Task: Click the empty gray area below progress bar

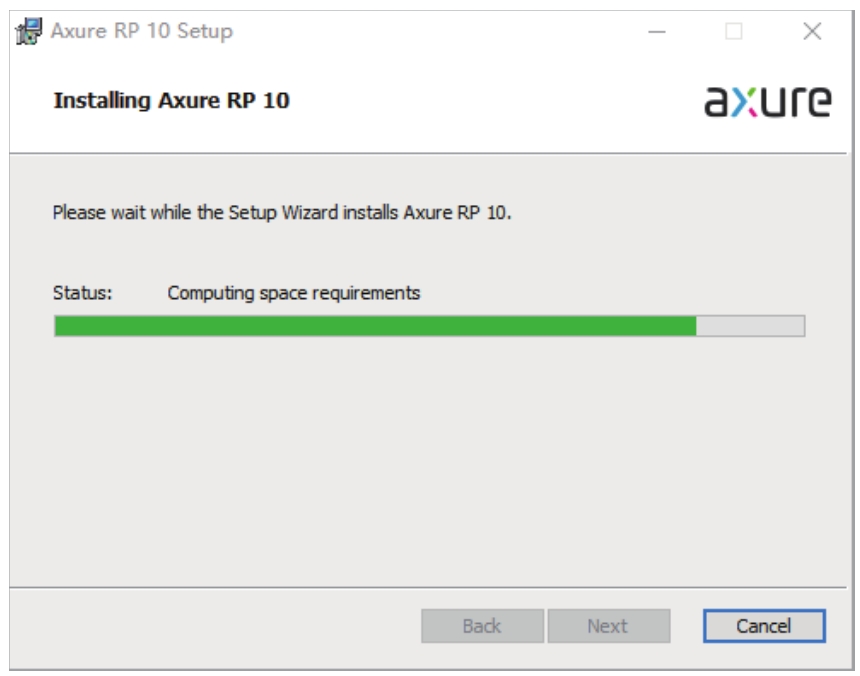Action: point(430,460)
